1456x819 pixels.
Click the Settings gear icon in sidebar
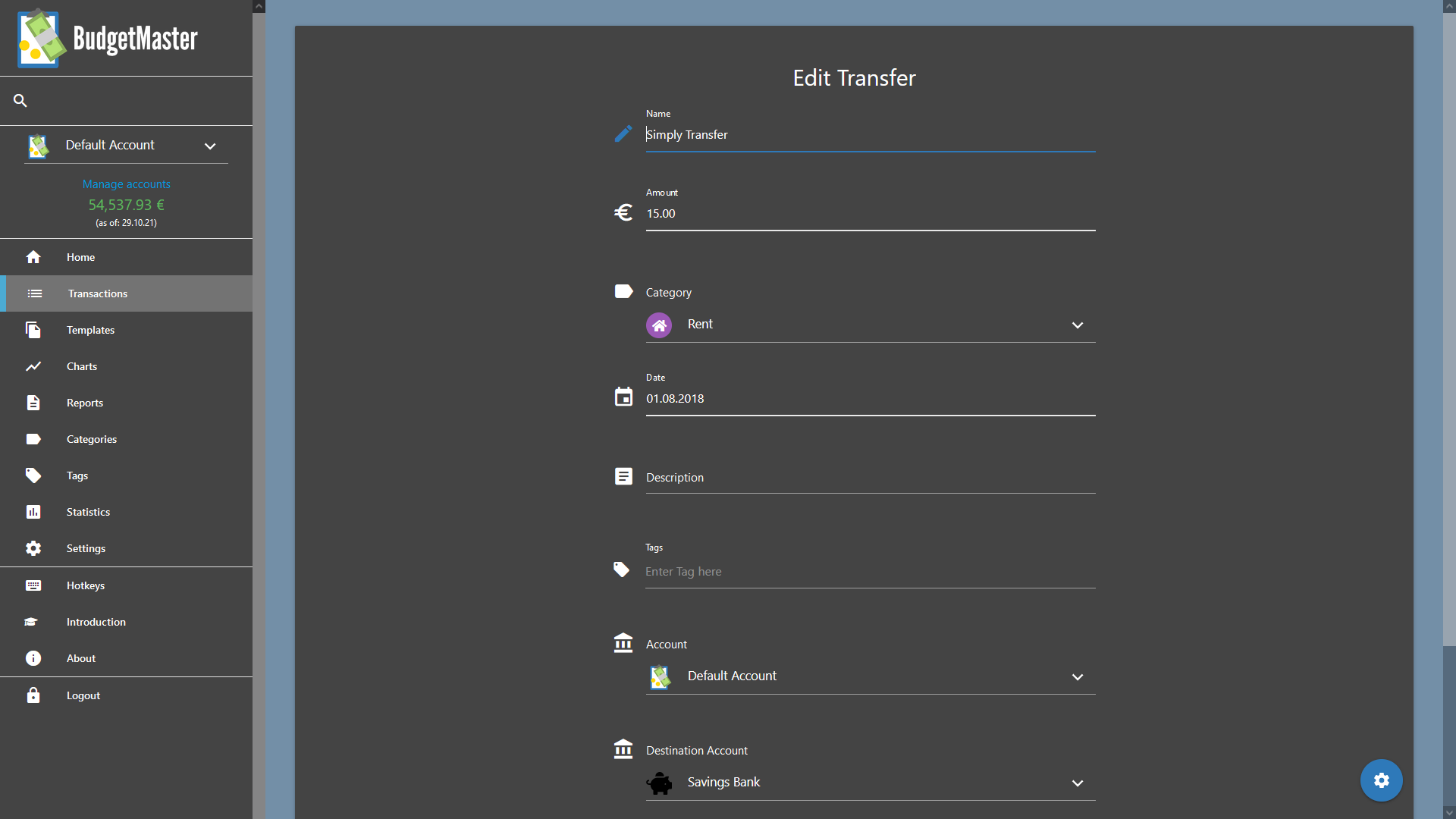33,548
